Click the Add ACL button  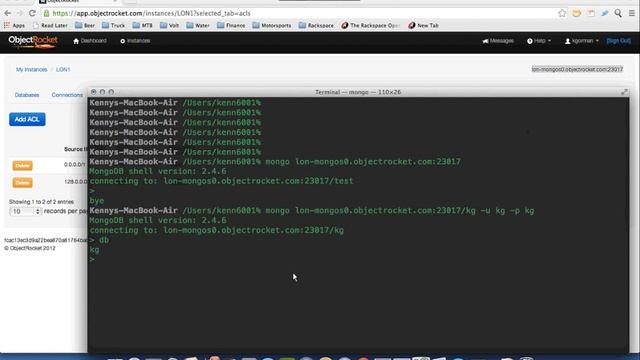click(27, 119)
